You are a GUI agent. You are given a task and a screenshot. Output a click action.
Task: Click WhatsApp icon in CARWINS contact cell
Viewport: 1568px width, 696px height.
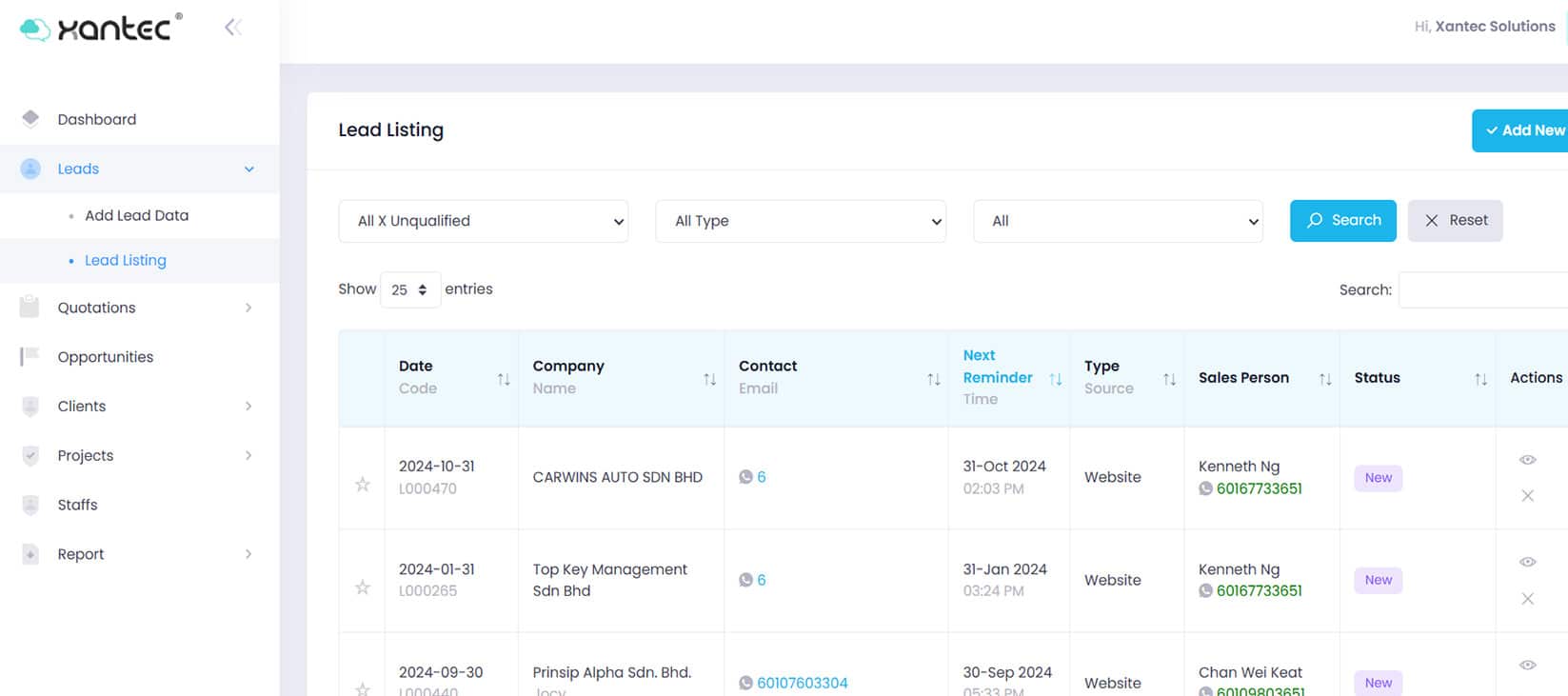click(745, 477)
